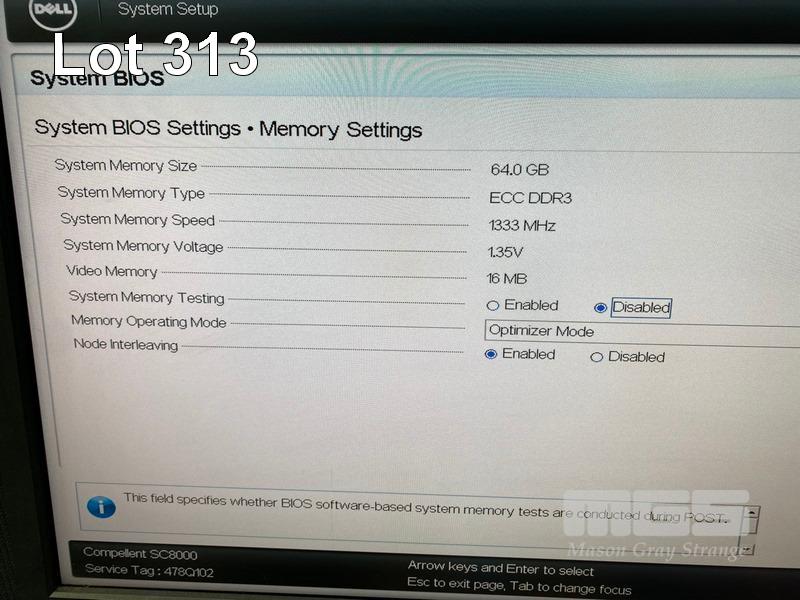Click the Optimizer Mode combo box text
The height and width of the screenshot is (600, 800).
pyautogui.click(x=541, y=331)
